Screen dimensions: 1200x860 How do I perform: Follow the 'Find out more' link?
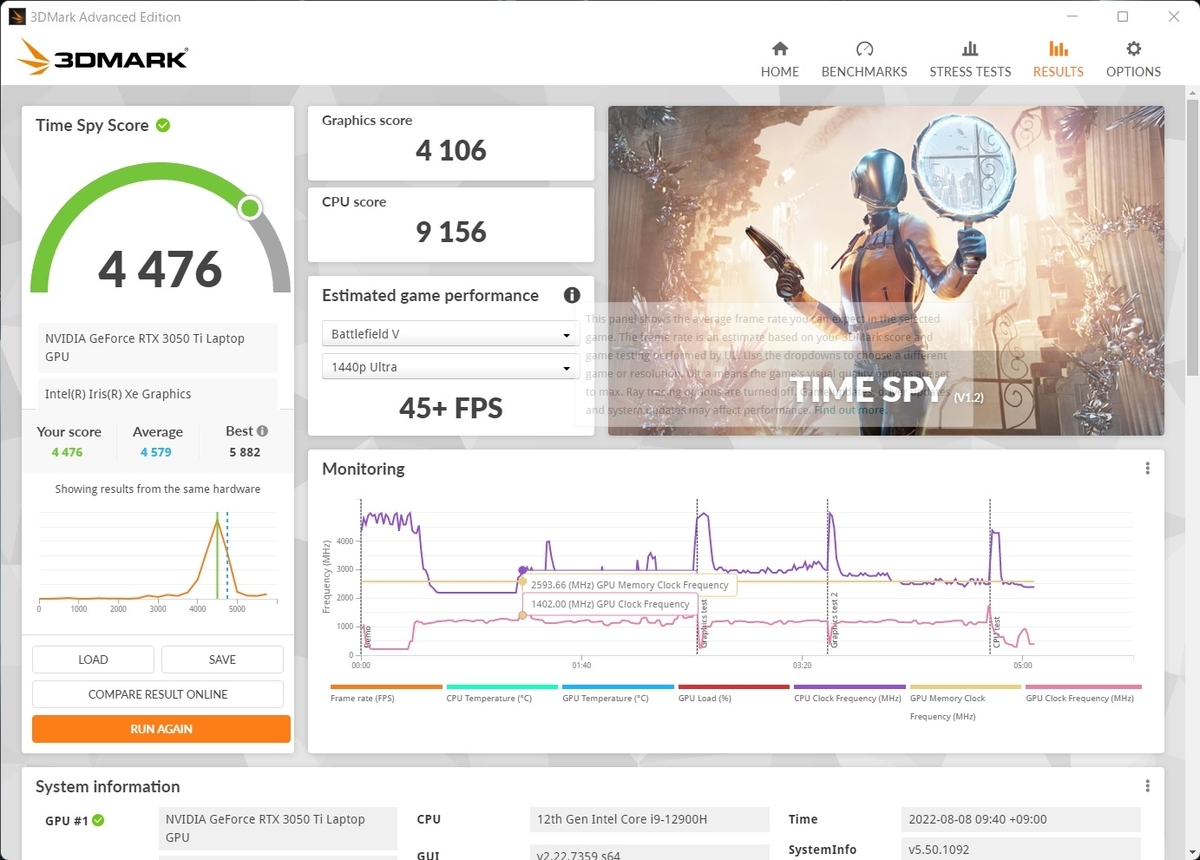850,410
